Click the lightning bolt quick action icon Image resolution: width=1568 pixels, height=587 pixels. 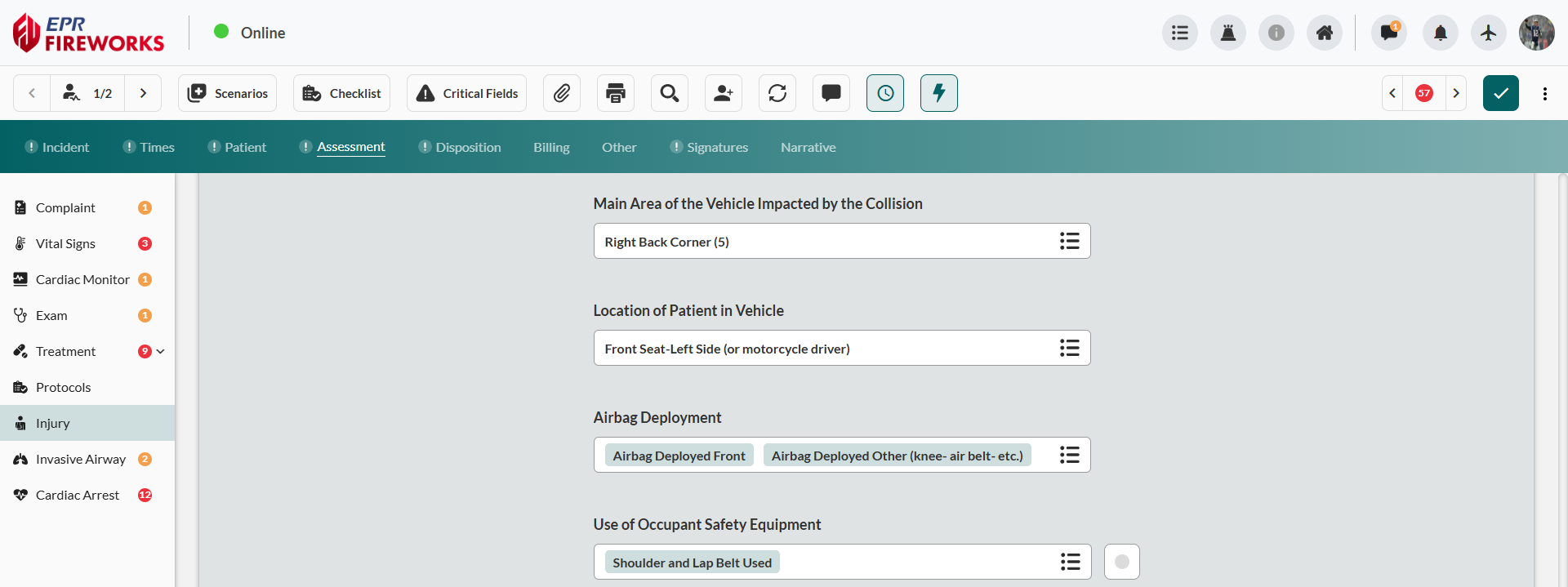click(939, 93)
